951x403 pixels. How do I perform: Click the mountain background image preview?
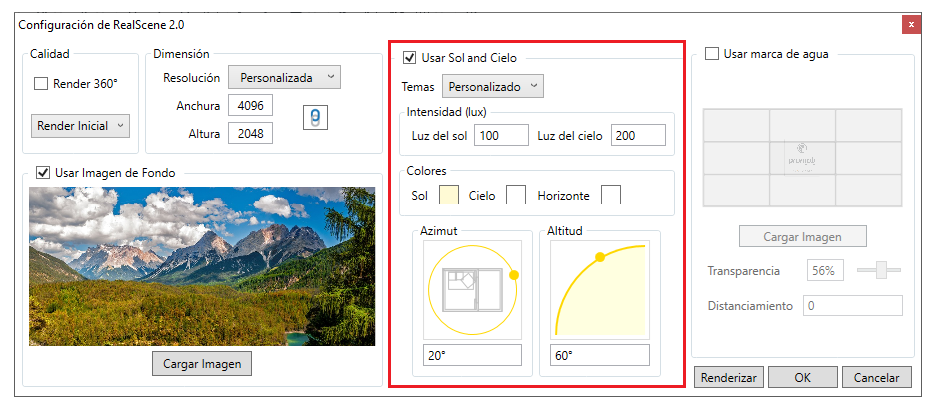click(202, 266)
